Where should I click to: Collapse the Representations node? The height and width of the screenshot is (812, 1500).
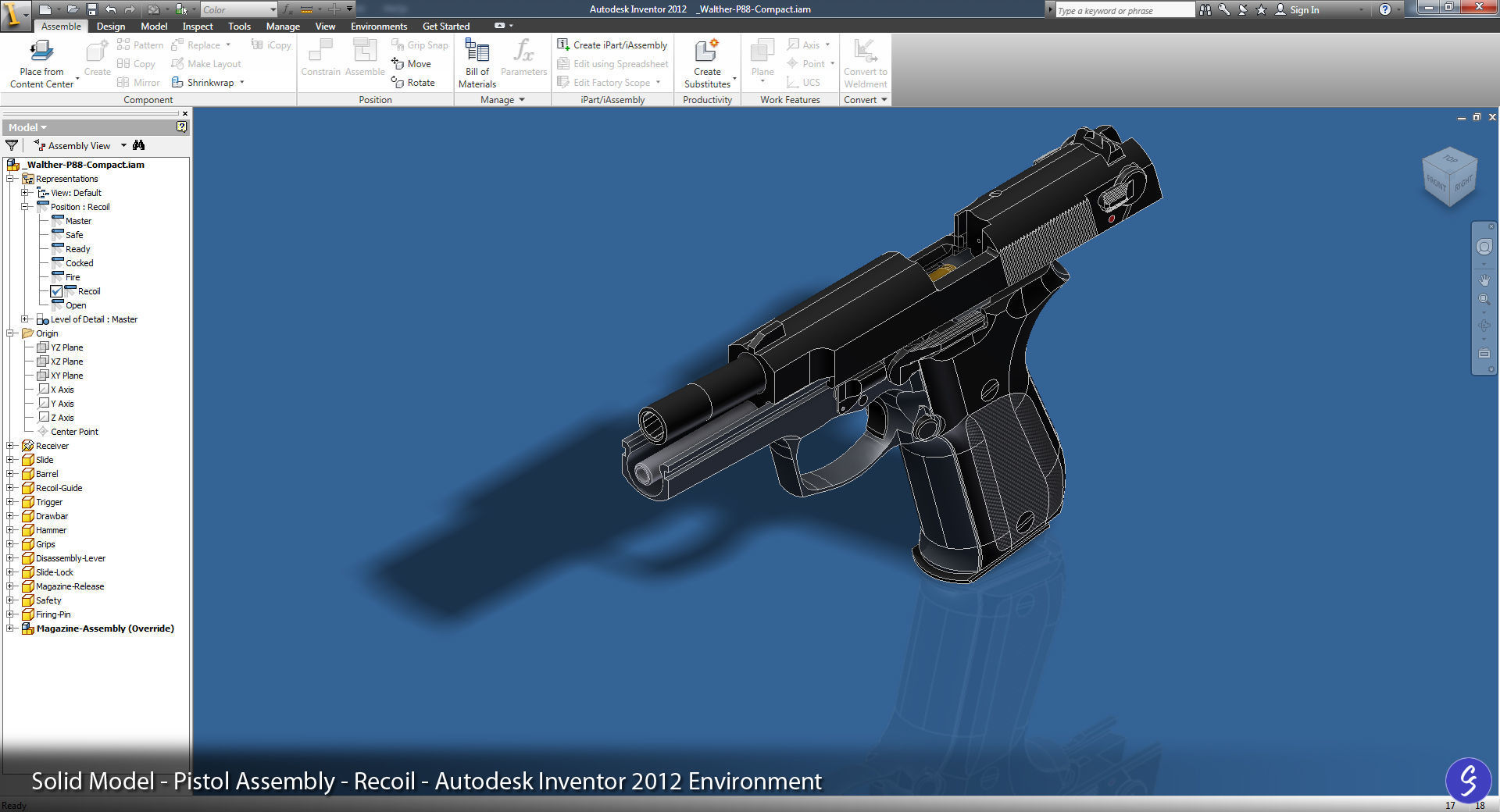10,179
